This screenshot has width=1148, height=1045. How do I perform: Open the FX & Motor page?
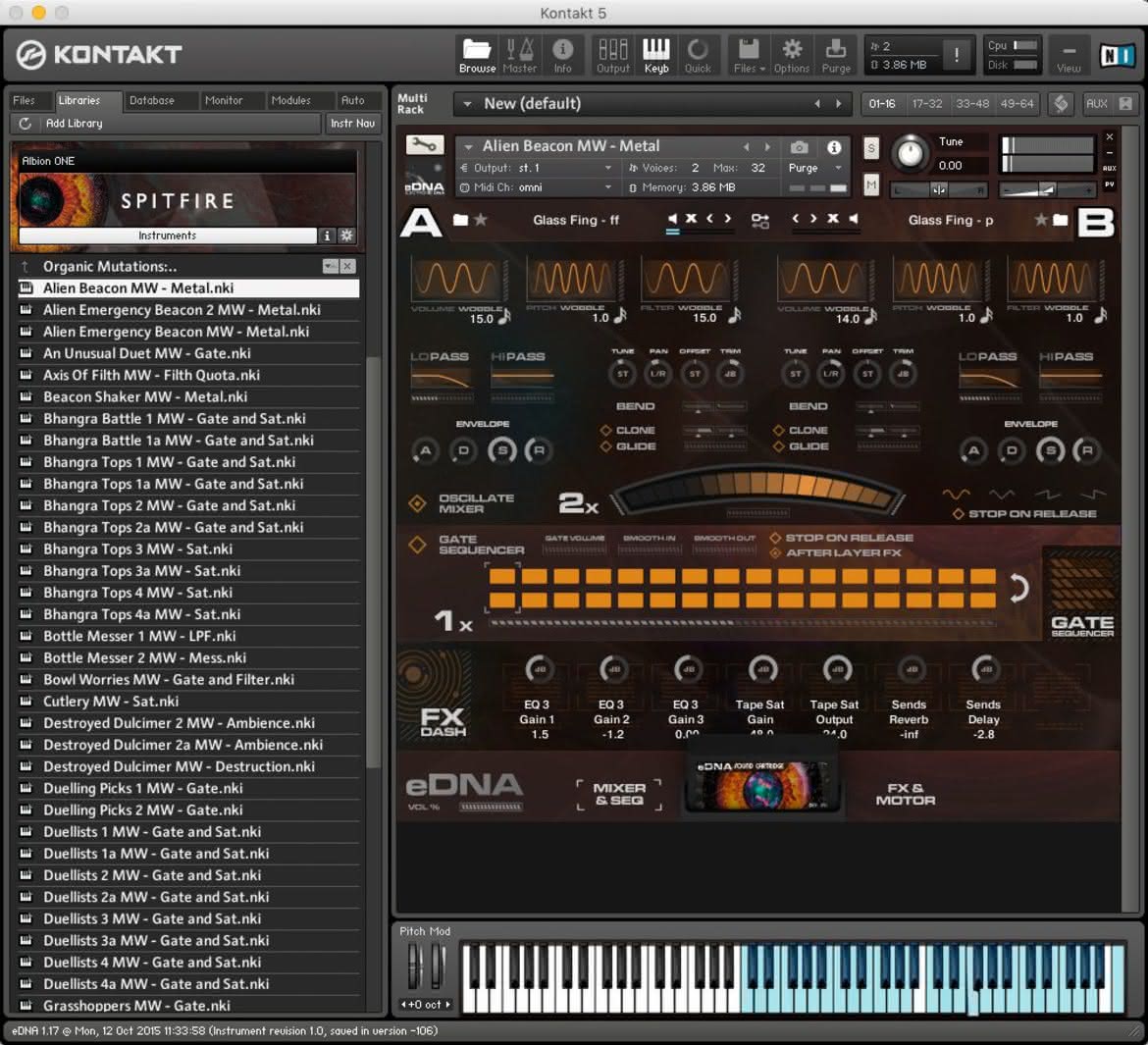905,794
